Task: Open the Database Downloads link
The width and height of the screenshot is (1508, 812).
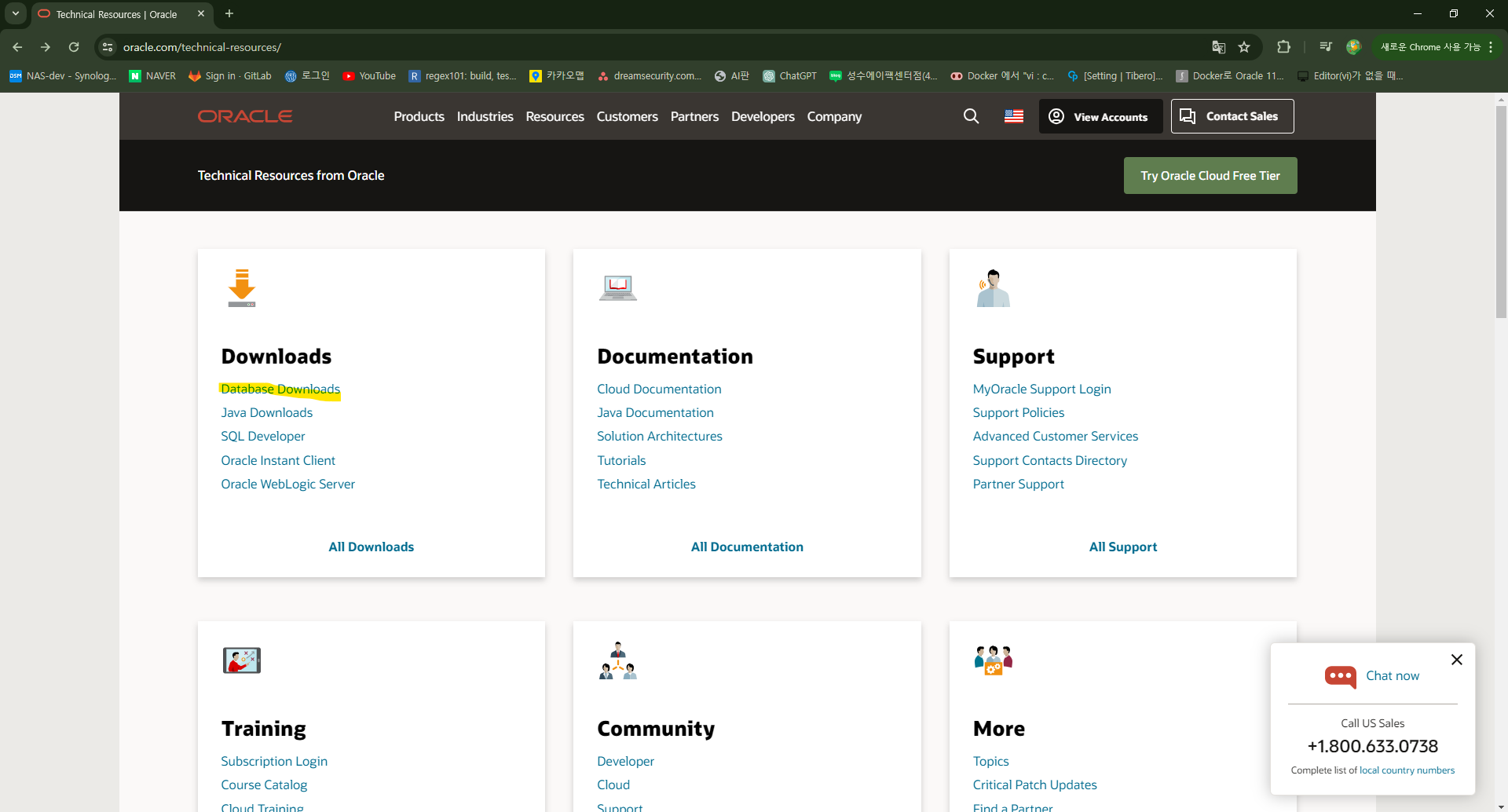Action: (280, 389)
